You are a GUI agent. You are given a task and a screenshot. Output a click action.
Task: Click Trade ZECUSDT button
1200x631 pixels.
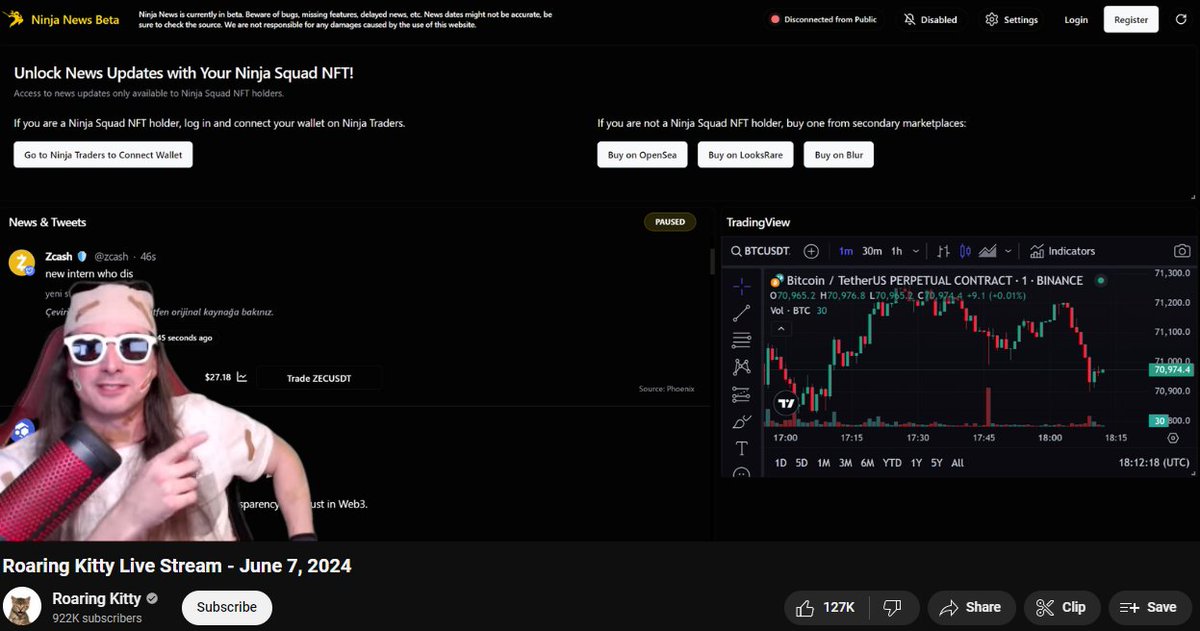coord(319,377)
